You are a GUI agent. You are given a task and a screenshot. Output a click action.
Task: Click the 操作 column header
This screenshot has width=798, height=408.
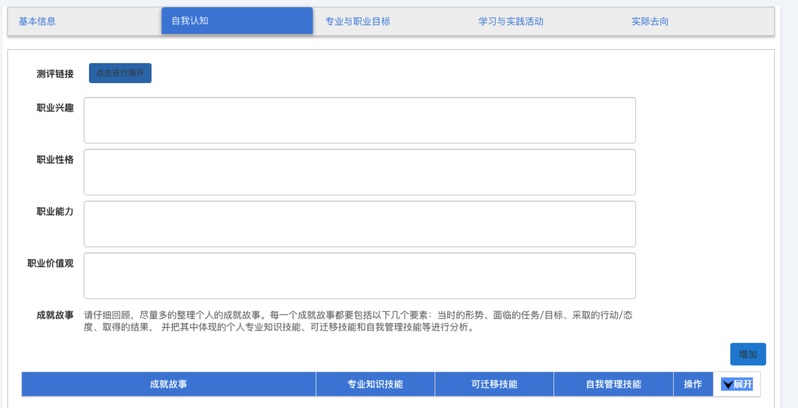692,384
